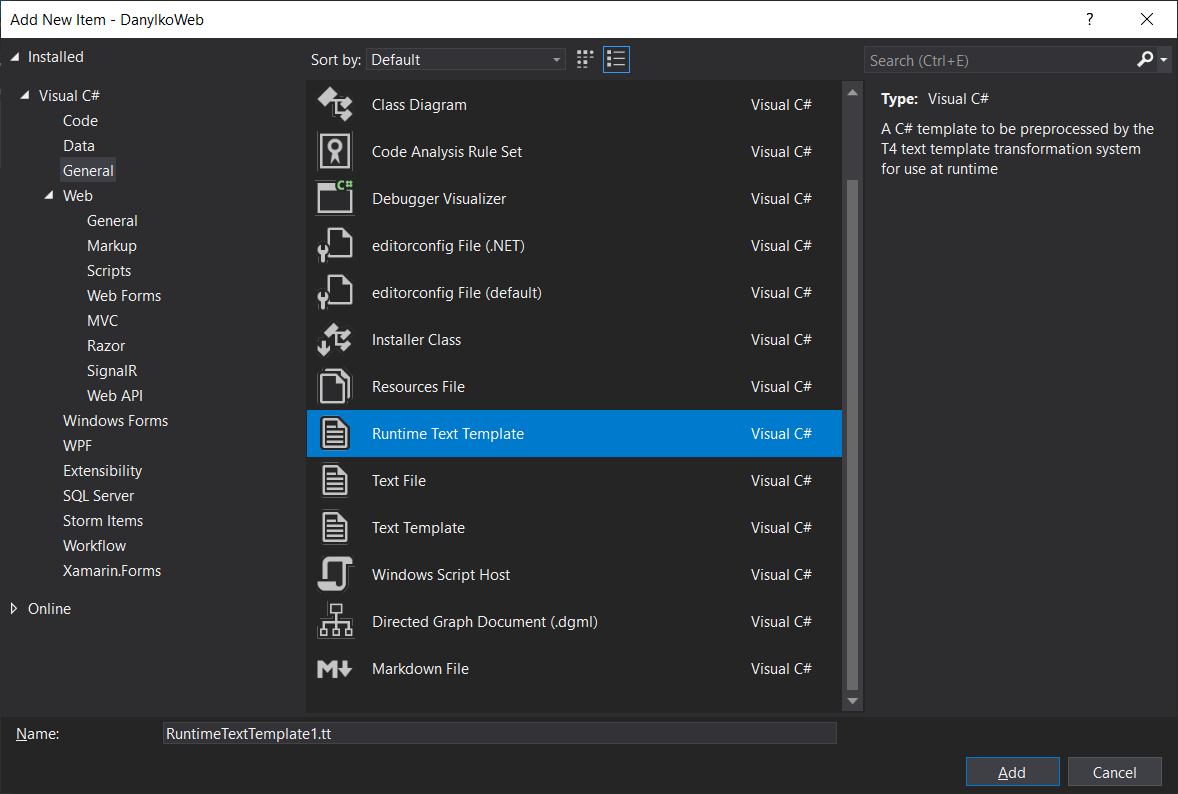The height and width of the screenshot is (794, 1178).
Task: Click the template list scroll down arrow
Action: point(852,701)
